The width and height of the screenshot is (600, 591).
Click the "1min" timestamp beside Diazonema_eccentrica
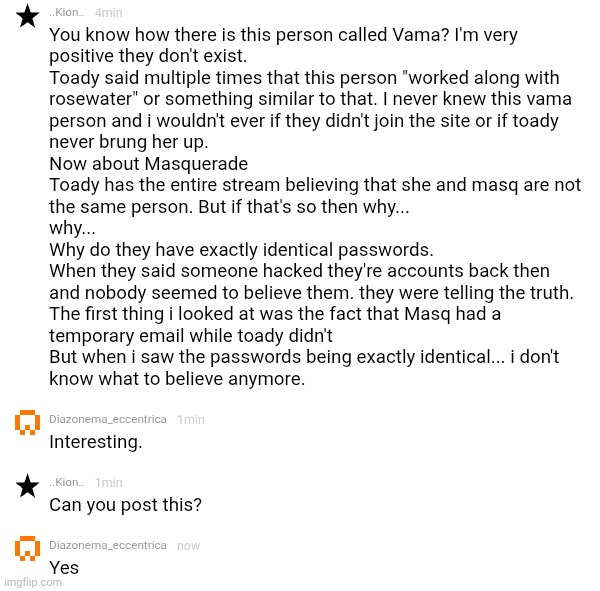190,420
